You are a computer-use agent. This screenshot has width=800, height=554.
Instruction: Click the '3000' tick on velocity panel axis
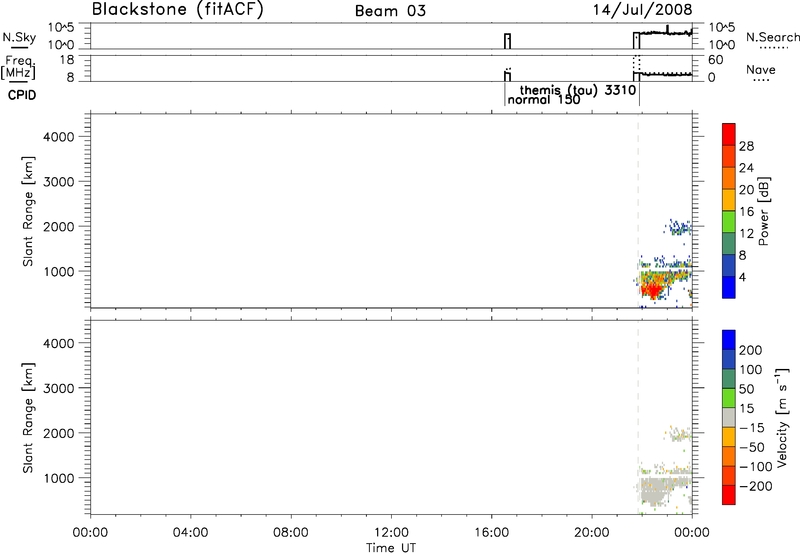(x=59, y=388)
